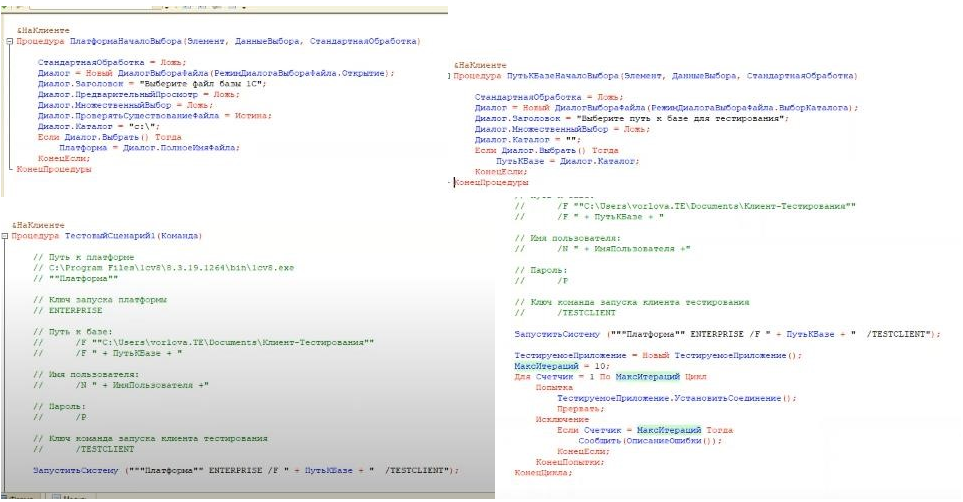The height and width of the screenshot is (502, 963).
Task: Collapse the ТестовыйСценарий1 procedure block
Action: [x=8, y=236]
